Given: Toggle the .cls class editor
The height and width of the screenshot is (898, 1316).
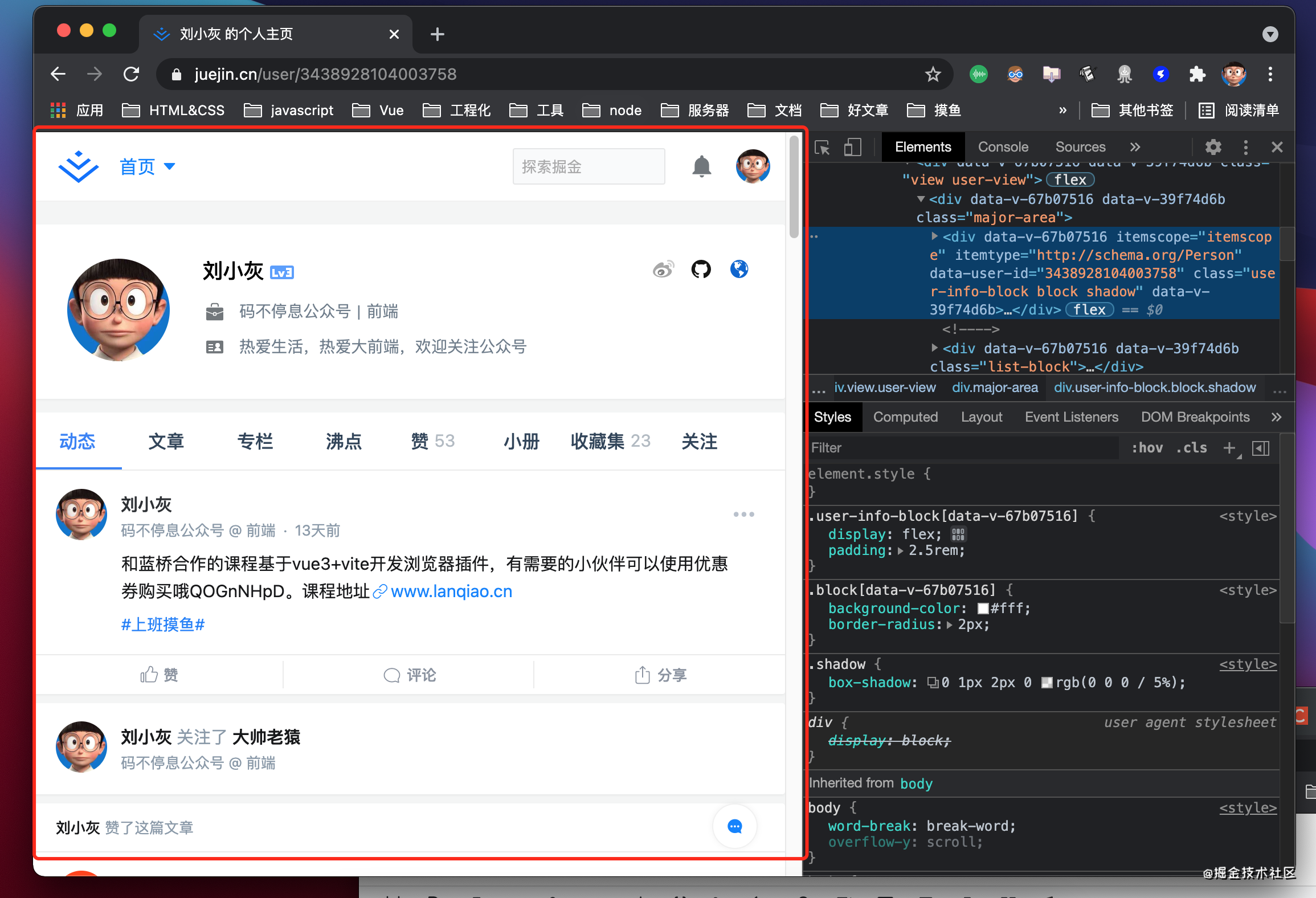Looking at the screenshot, I should point(1191,448).
